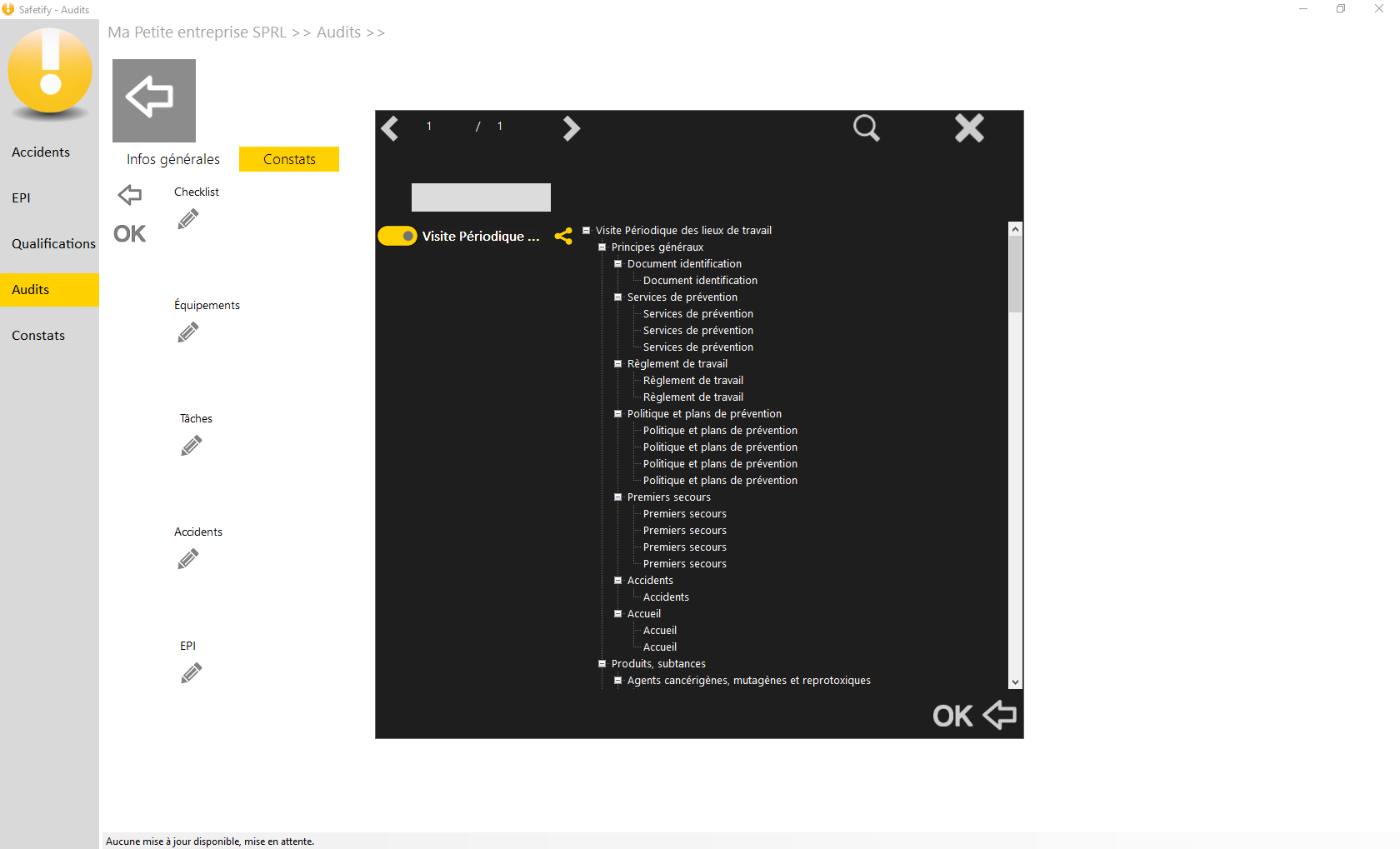Screen dimensions: 1400x849
Task: Select the Accidents child tree item
Action: point(666,597)
